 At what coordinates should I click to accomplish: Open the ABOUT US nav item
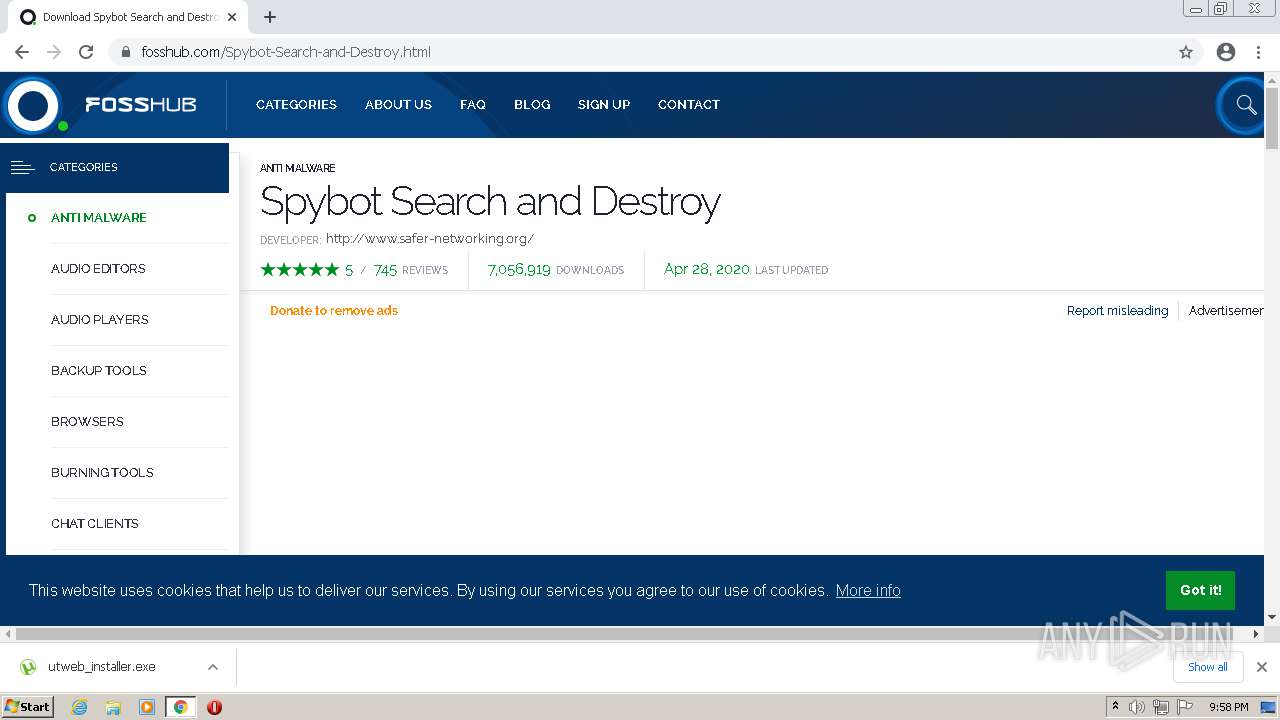point(398,105)
